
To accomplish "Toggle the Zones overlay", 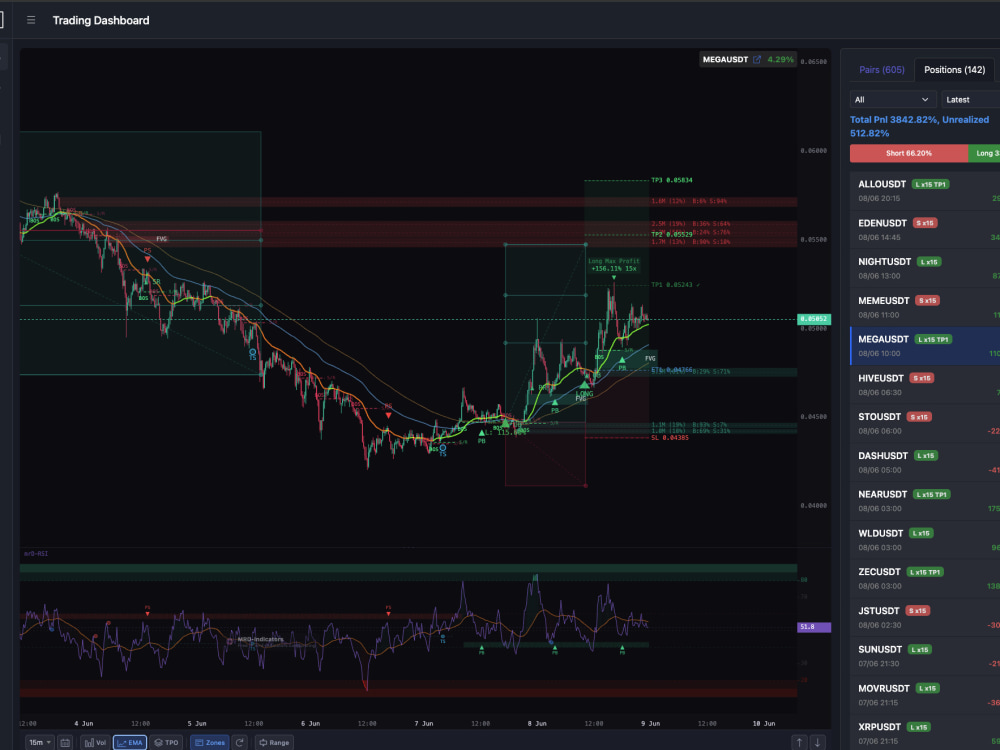I will (210, 742).
